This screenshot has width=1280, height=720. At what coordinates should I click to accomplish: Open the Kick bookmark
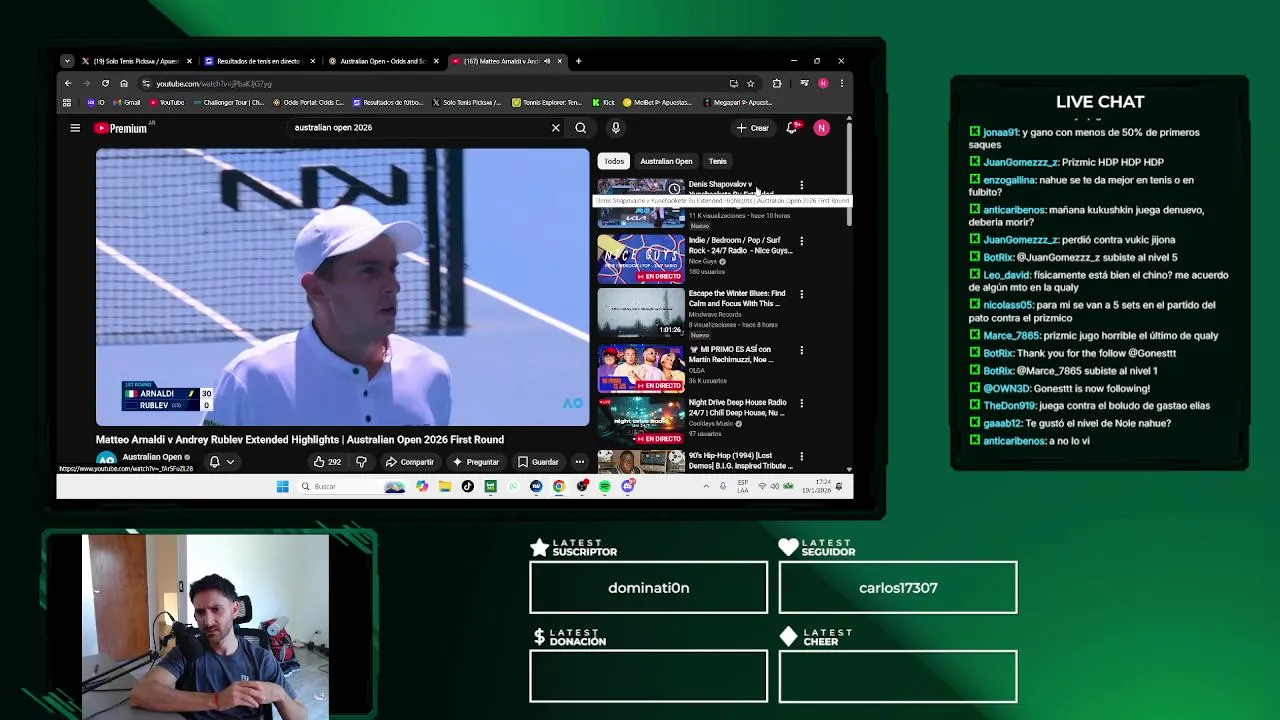603,102
